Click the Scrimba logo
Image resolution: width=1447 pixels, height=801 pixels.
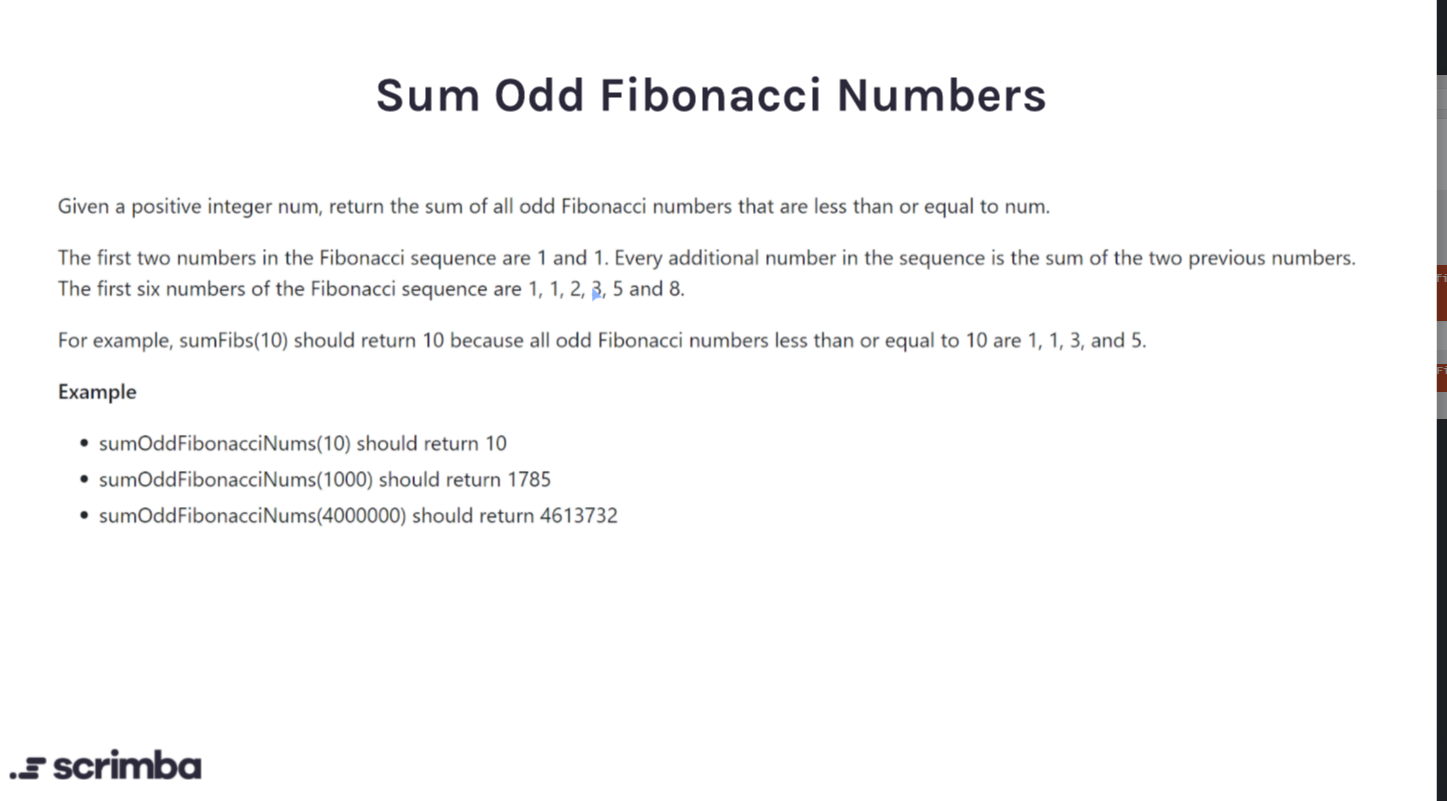[105, 767]
